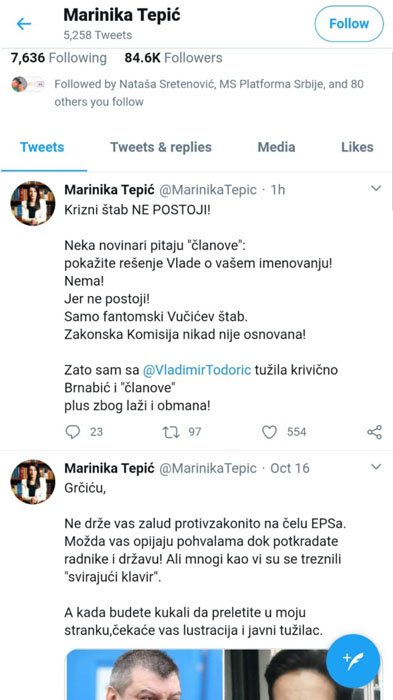Select the Tweets tab

click(x=42, y=147)
